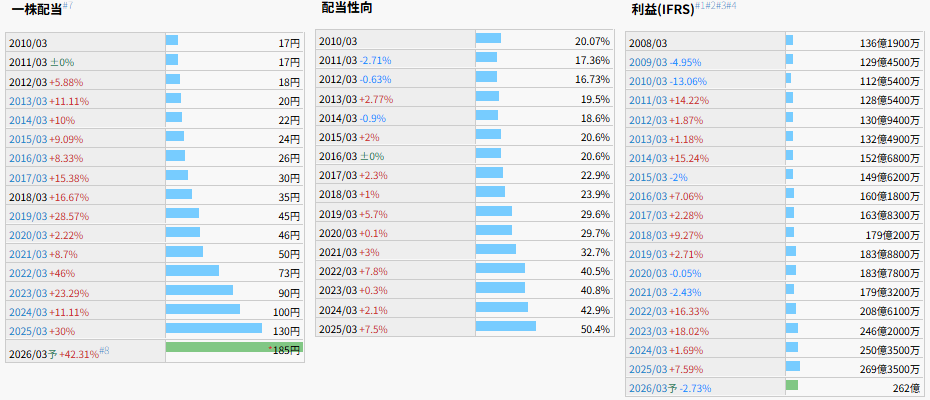This screenshot has width=930, height=400.
Task: Click footnote #8 on the 2026/03予 dividend row
Action: point(105,351)
